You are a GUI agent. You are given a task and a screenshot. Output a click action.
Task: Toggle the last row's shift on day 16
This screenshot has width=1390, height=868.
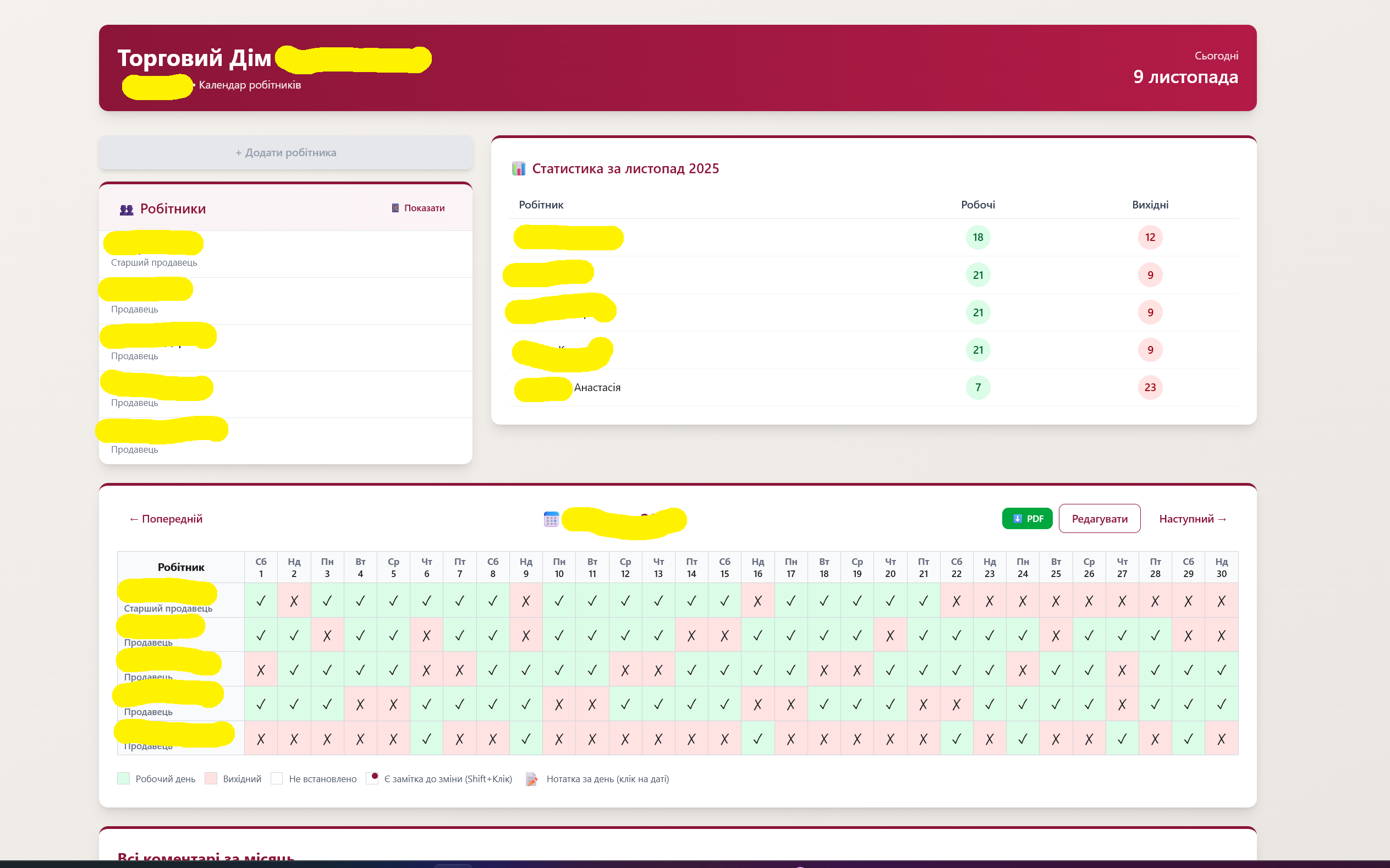pos(757,739)
